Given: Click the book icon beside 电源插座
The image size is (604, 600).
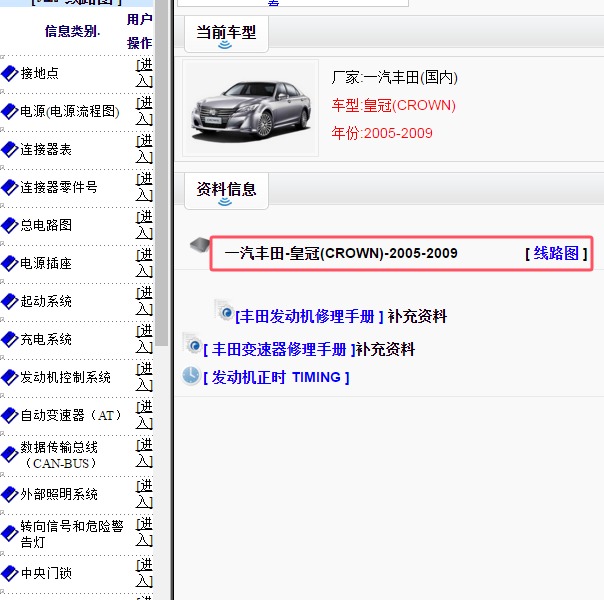Looking at the screenshot, I should point(10,263).
